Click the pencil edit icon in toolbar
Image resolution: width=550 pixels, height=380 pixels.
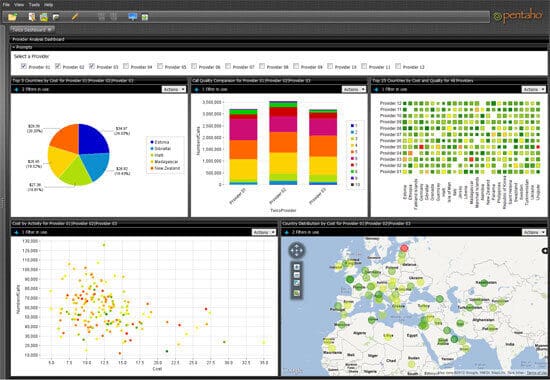pos(74,16)
